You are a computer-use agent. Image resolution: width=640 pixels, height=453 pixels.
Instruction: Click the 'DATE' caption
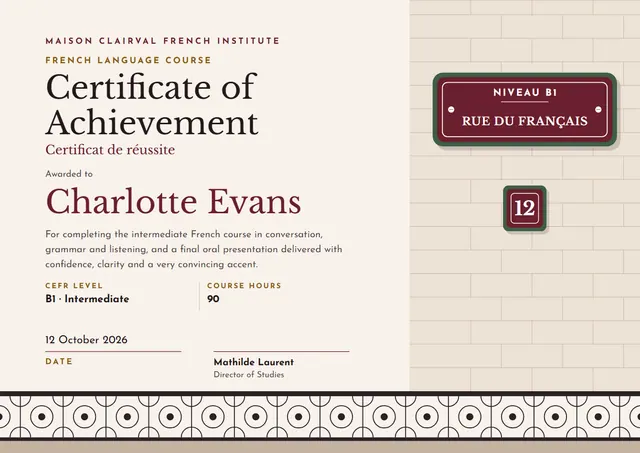59,362
